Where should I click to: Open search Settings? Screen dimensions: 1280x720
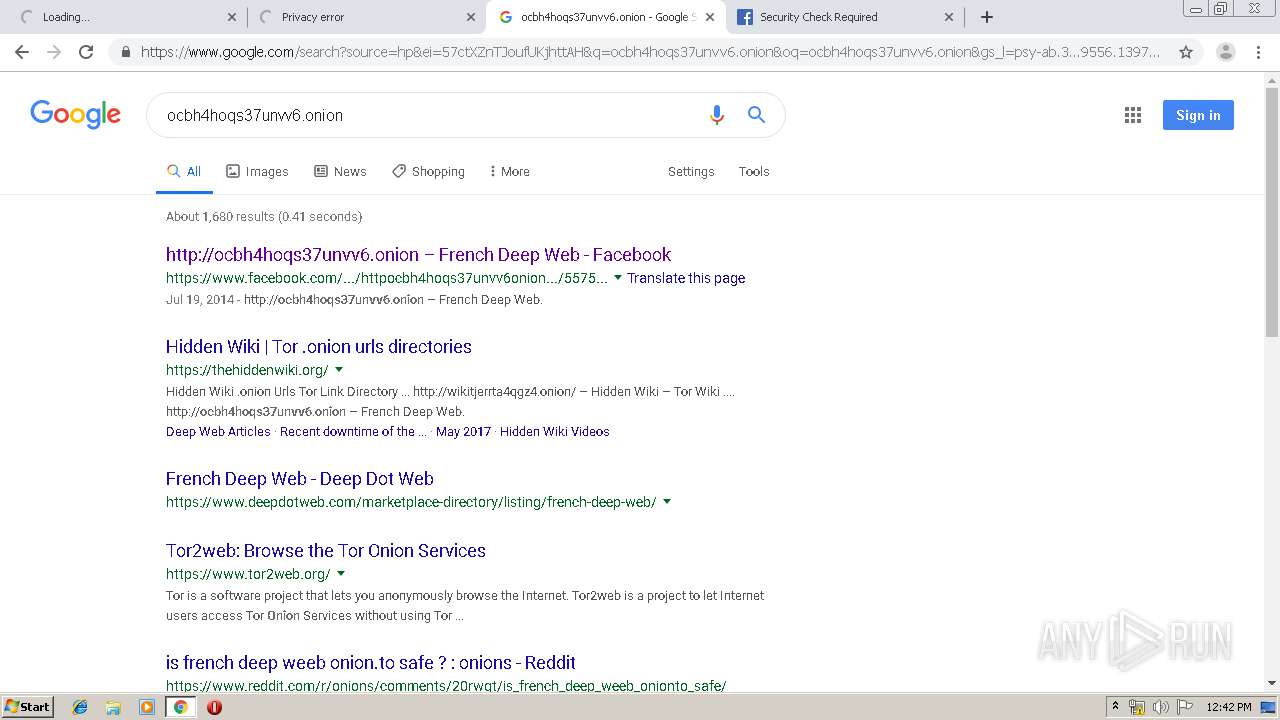point(691,172)
